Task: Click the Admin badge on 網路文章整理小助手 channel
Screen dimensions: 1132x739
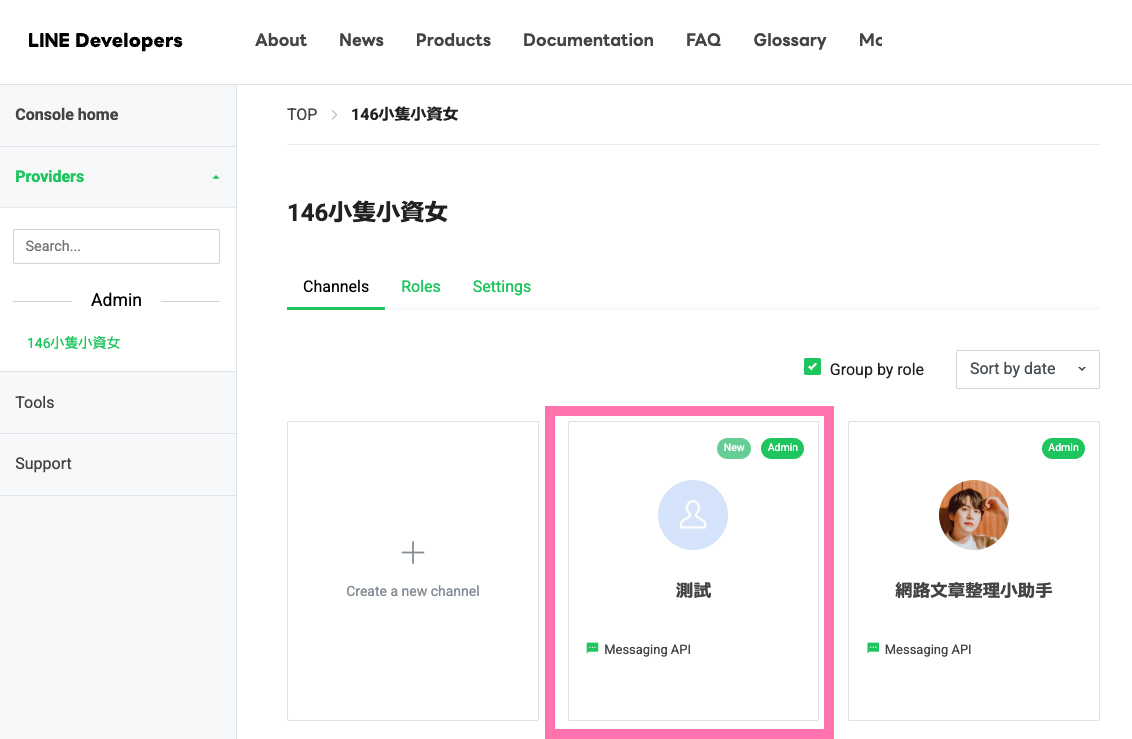Action: click(x=1063, y=448)
